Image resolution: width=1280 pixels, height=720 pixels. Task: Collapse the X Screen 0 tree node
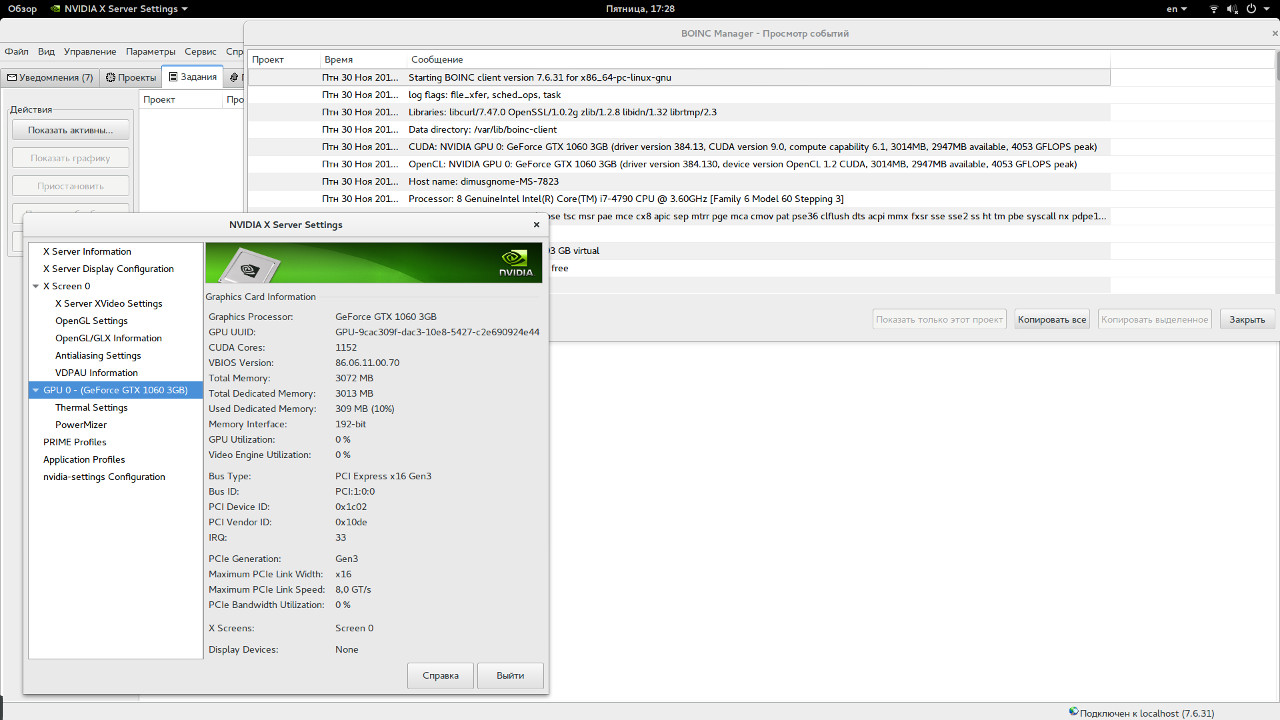(x=36, y=286)
